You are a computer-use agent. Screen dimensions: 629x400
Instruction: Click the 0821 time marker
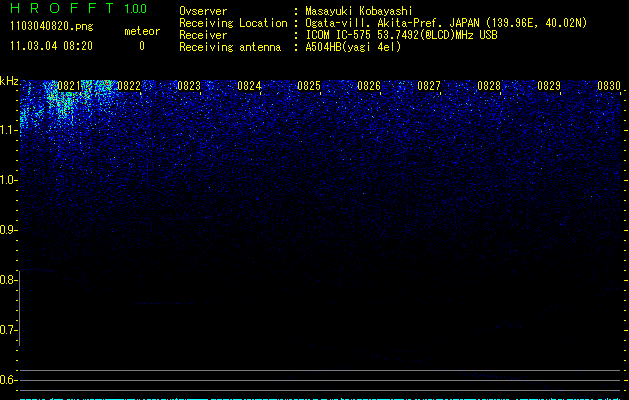coord(69,86)
